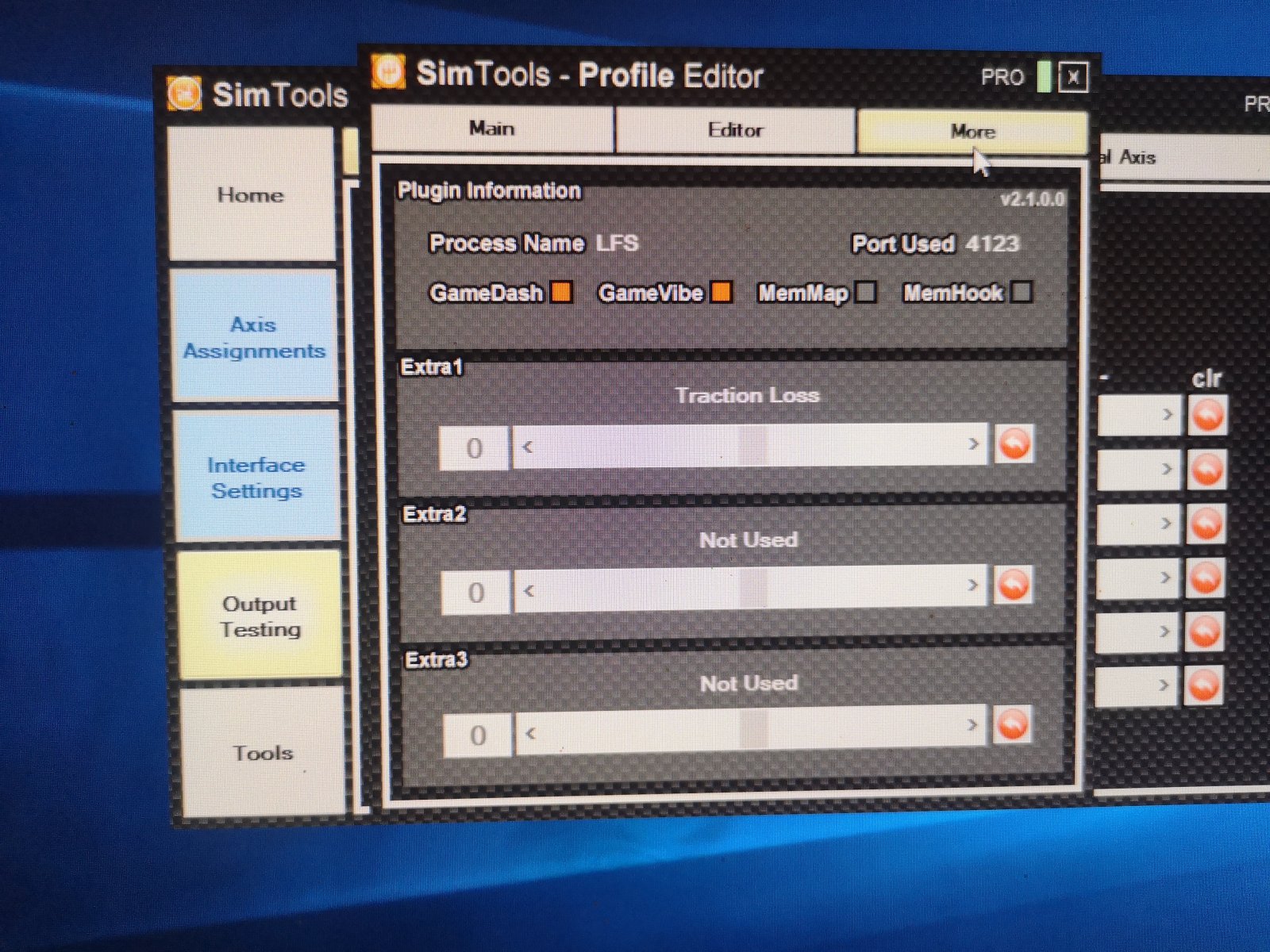Image resolution: width=1270 pixels, height=952 pixels.
Task: Click the SimTools Profile Editor logo icon
Action: [389, 73]
